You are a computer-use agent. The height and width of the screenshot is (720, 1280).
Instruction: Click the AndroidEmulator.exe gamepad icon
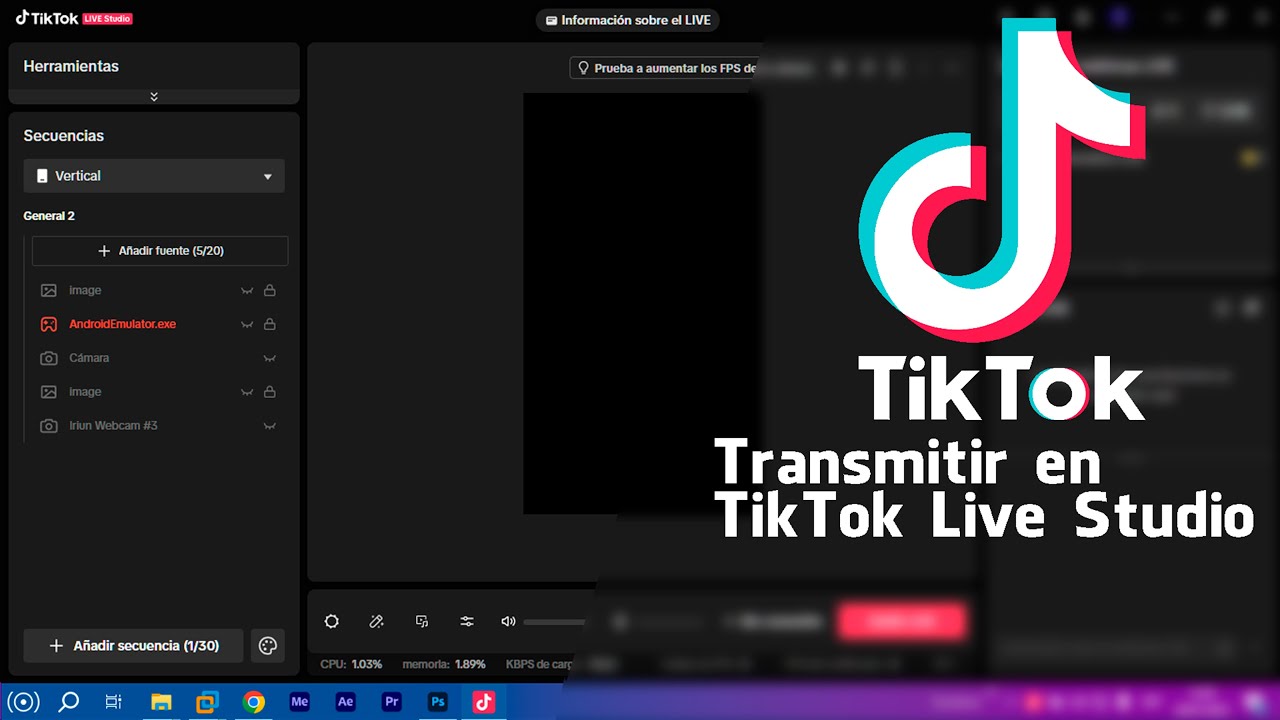(x=48, y=324)
